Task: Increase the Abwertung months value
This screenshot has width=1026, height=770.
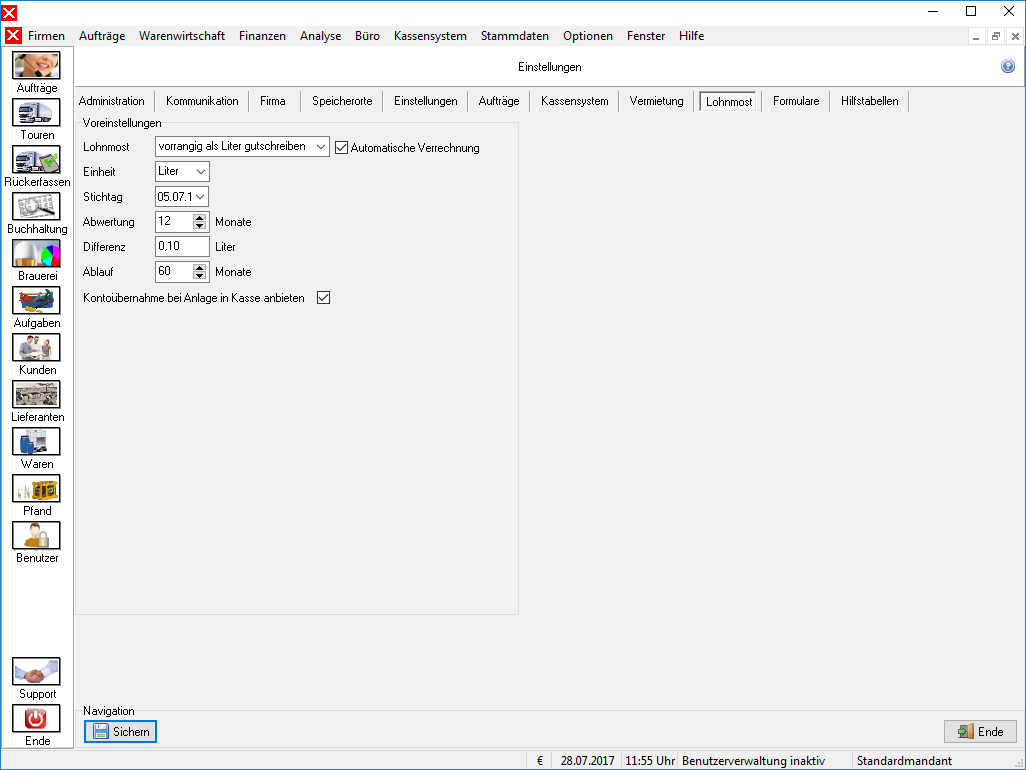Action: (x=200, y=217)
